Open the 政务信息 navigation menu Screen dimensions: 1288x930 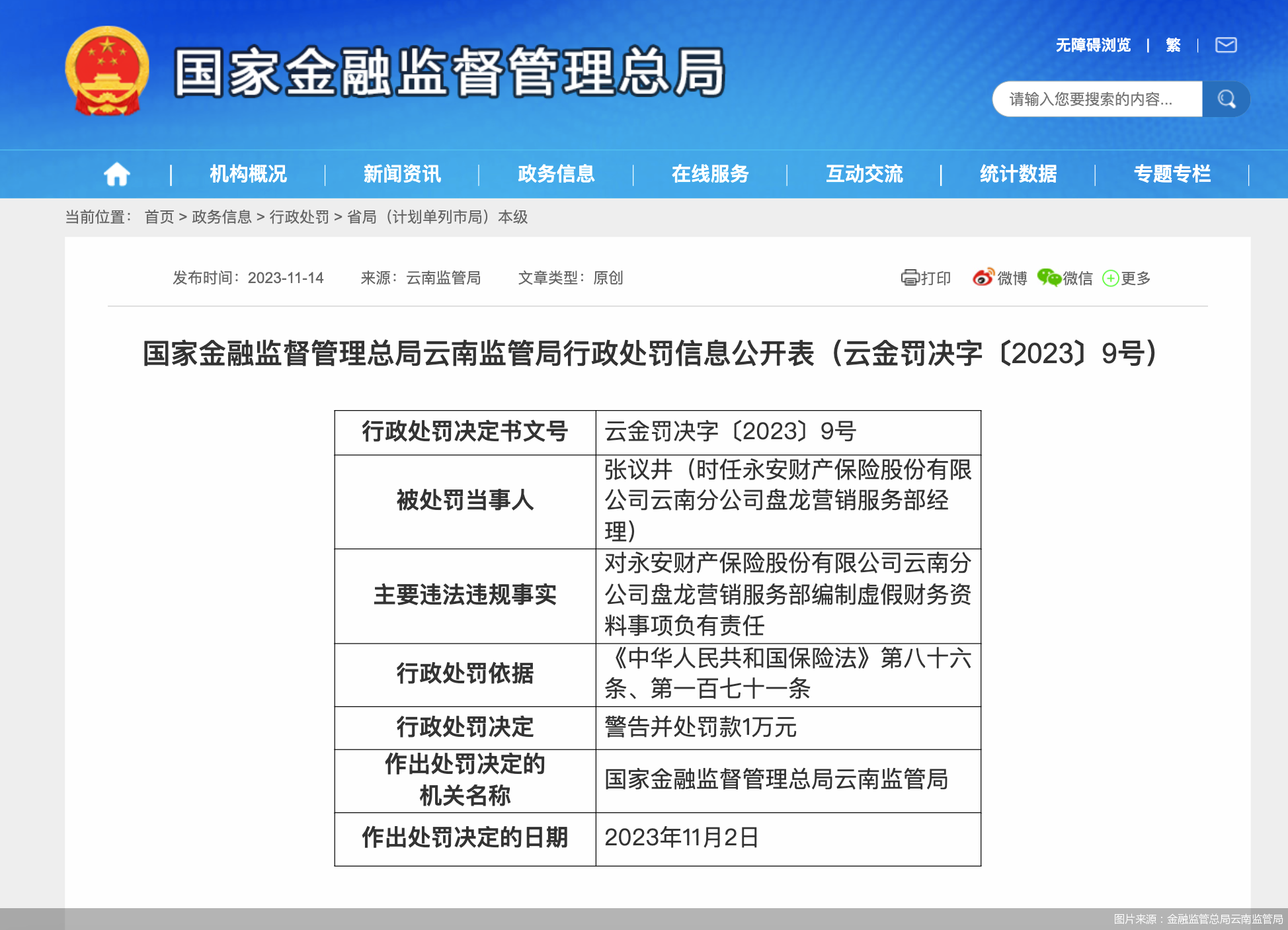click(x=556, y=173)
